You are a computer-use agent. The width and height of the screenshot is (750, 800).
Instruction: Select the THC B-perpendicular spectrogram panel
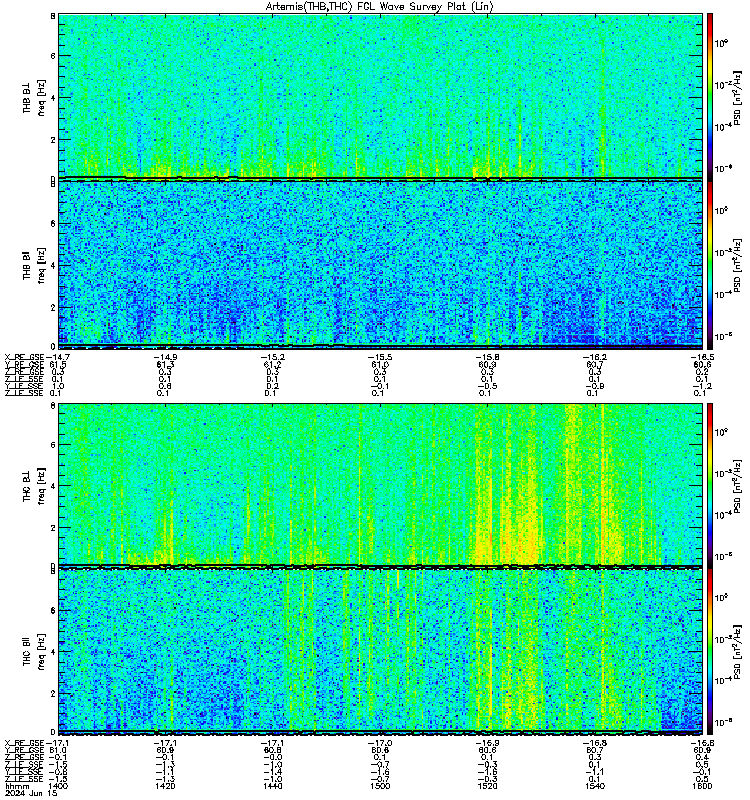[x=380, y=484]
